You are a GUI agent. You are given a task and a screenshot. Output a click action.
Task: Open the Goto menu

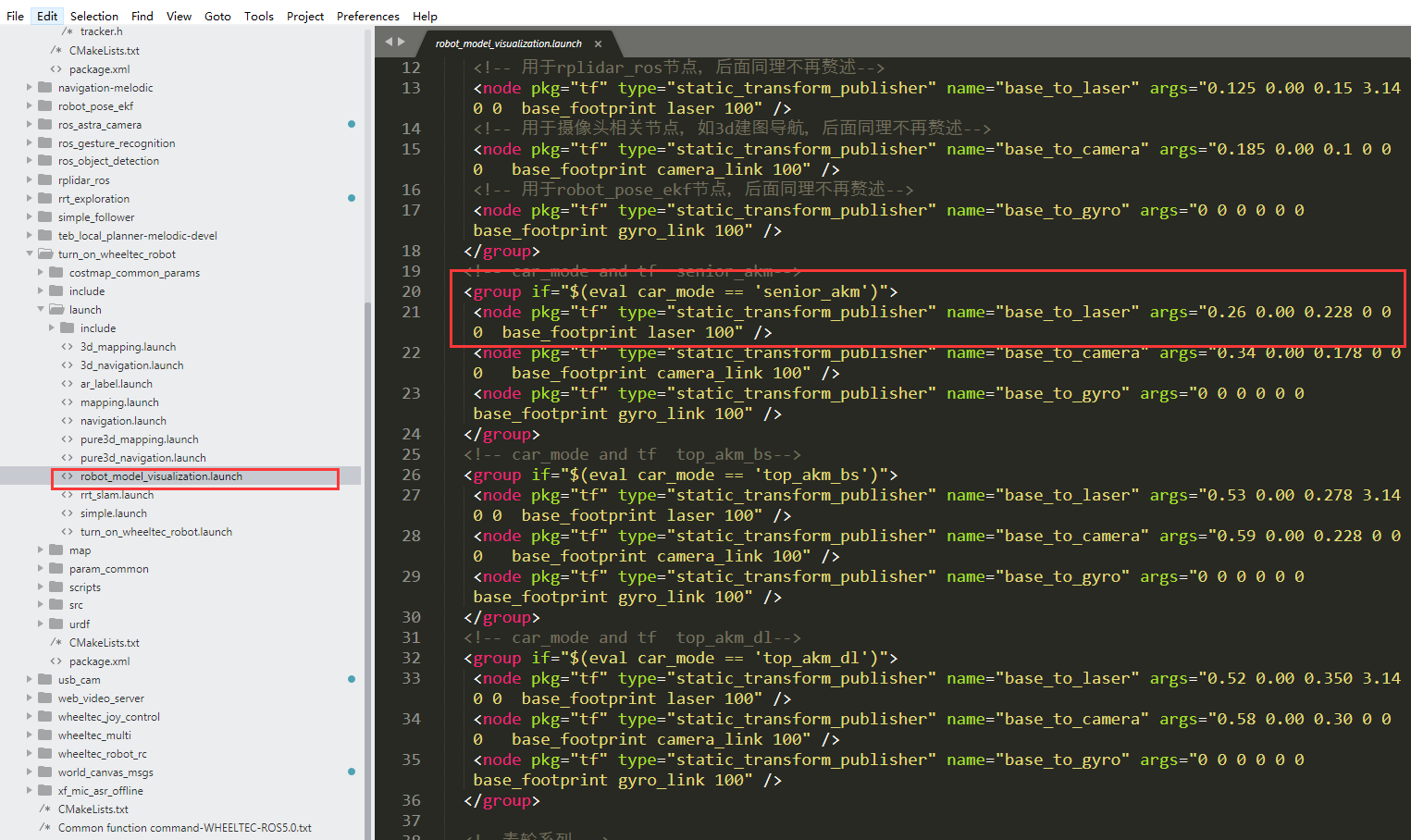point(217,16)
